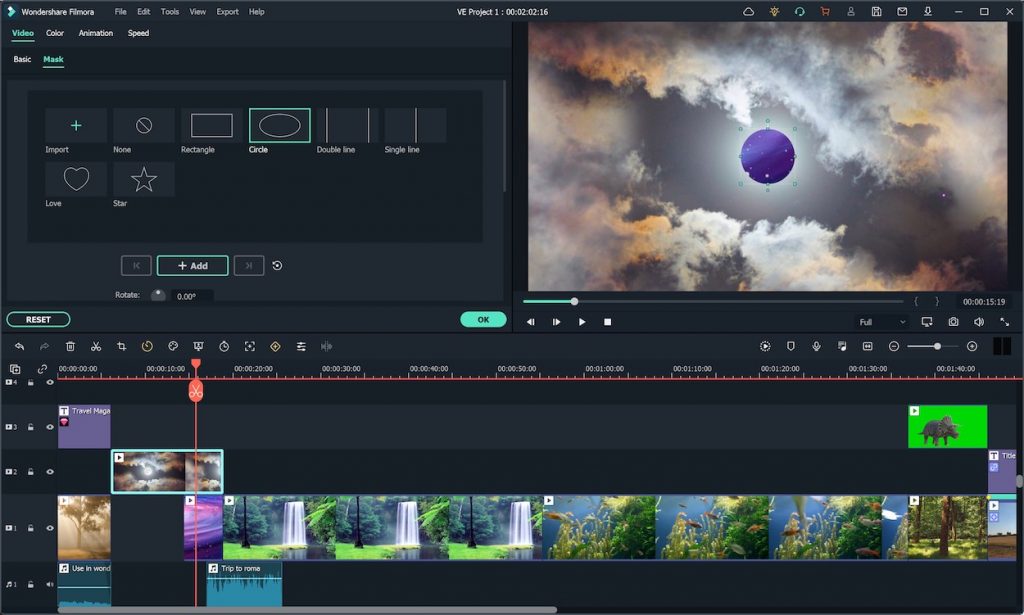Viewport: 1024px width, 615px height.
Task: Open the Crop tool
Action: [121, 346]
